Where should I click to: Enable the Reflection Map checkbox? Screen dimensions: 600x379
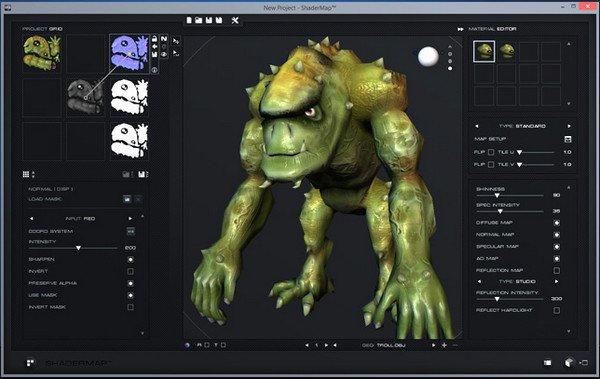(557, 270)
